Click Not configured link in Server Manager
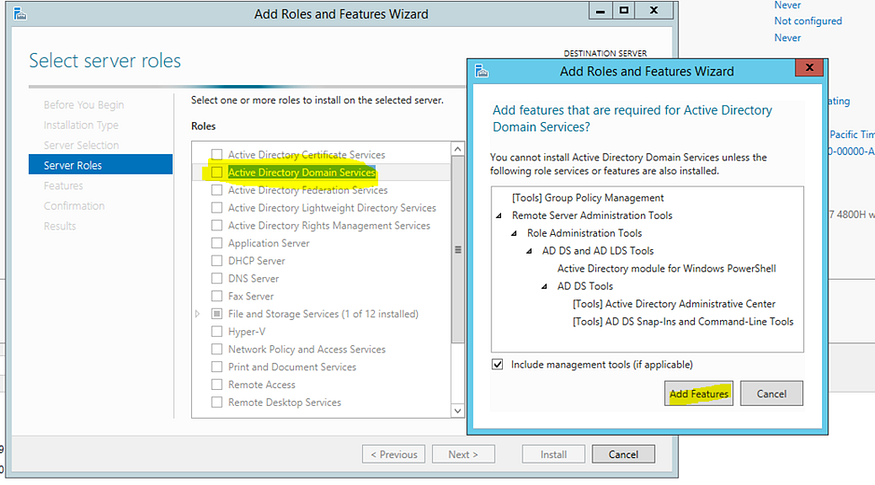This screenshot has height=485, width=875. tap(807, 21)
